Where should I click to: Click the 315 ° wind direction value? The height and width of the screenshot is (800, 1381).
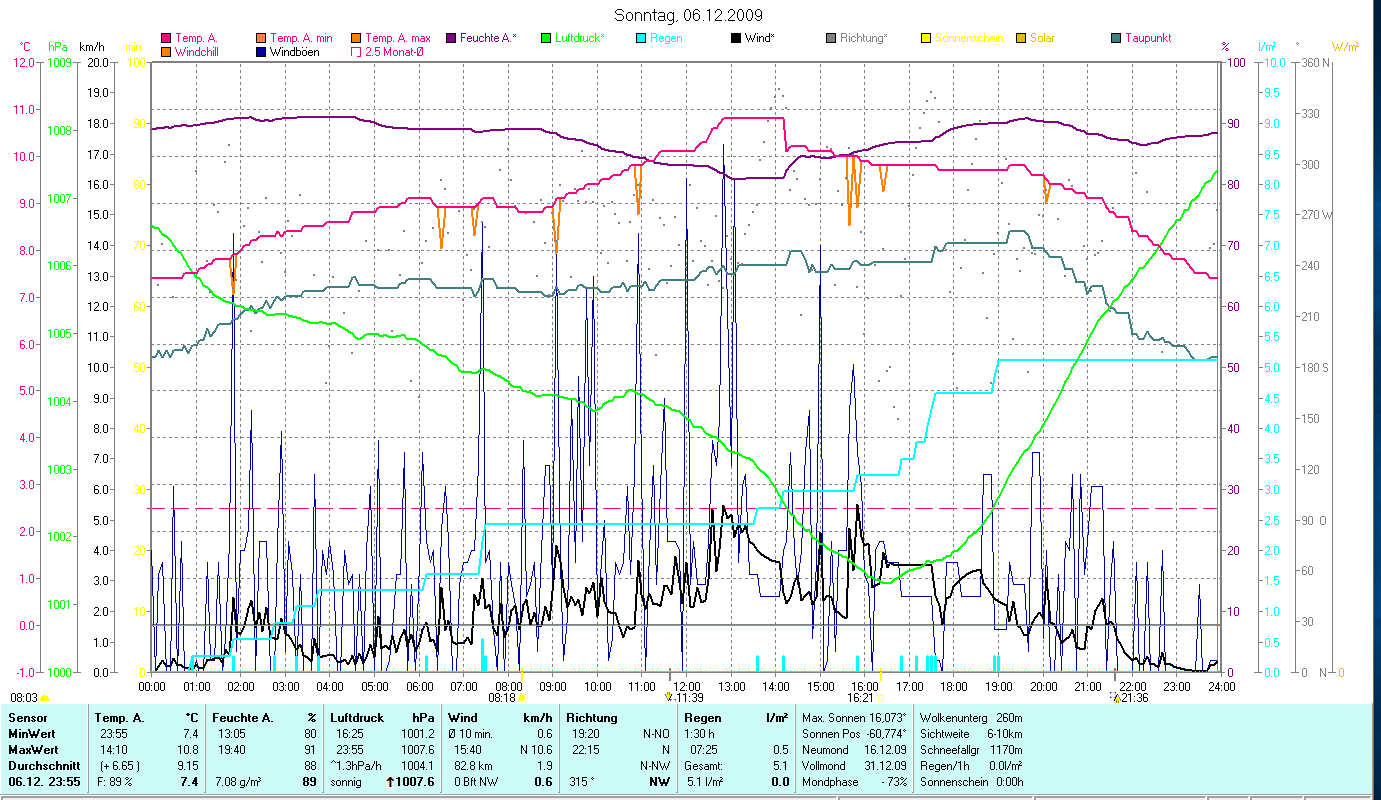580,782
